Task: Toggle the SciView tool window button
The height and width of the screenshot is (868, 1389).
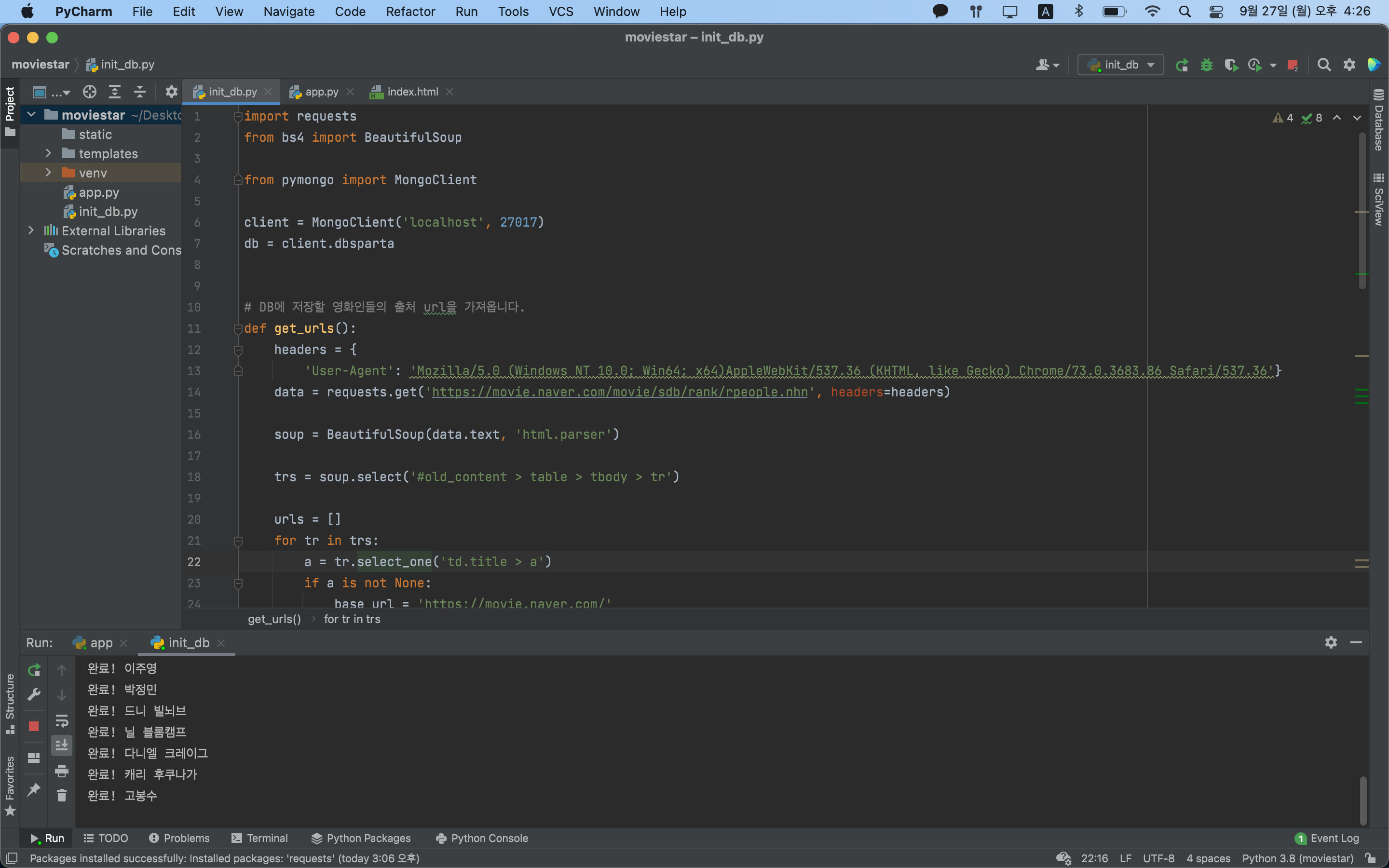Action: pyautogui.click(x=1379, y=199)
